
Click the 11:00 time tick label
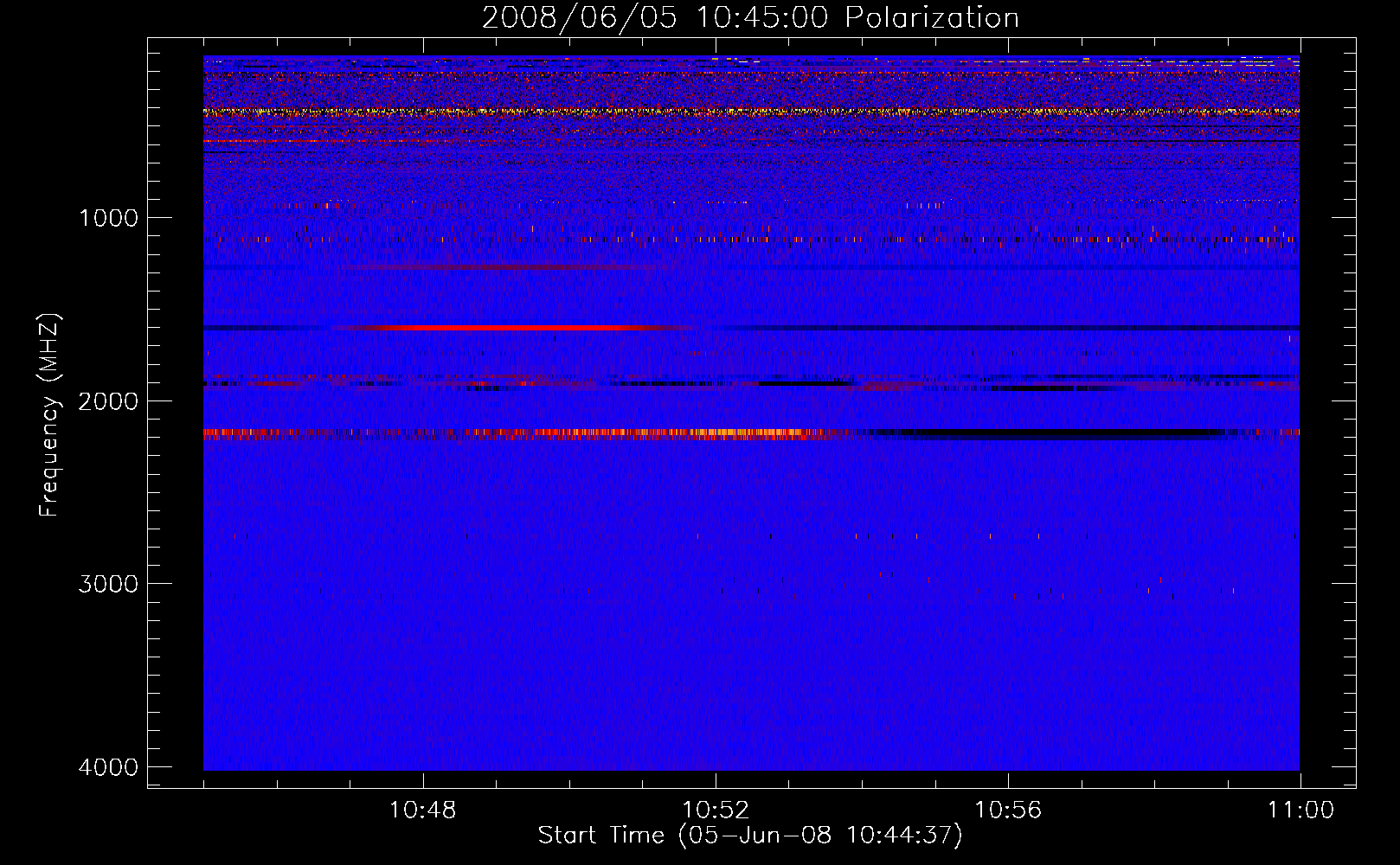[1300, 811]
